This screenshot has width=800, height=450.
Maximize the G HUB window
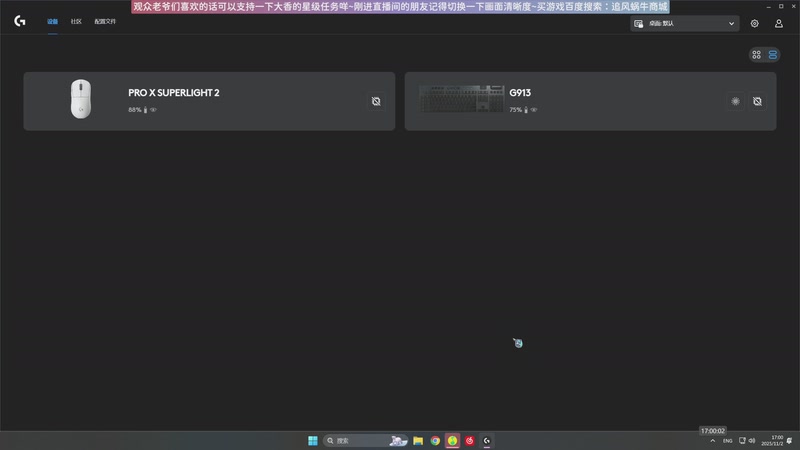(x=781, y=7)
